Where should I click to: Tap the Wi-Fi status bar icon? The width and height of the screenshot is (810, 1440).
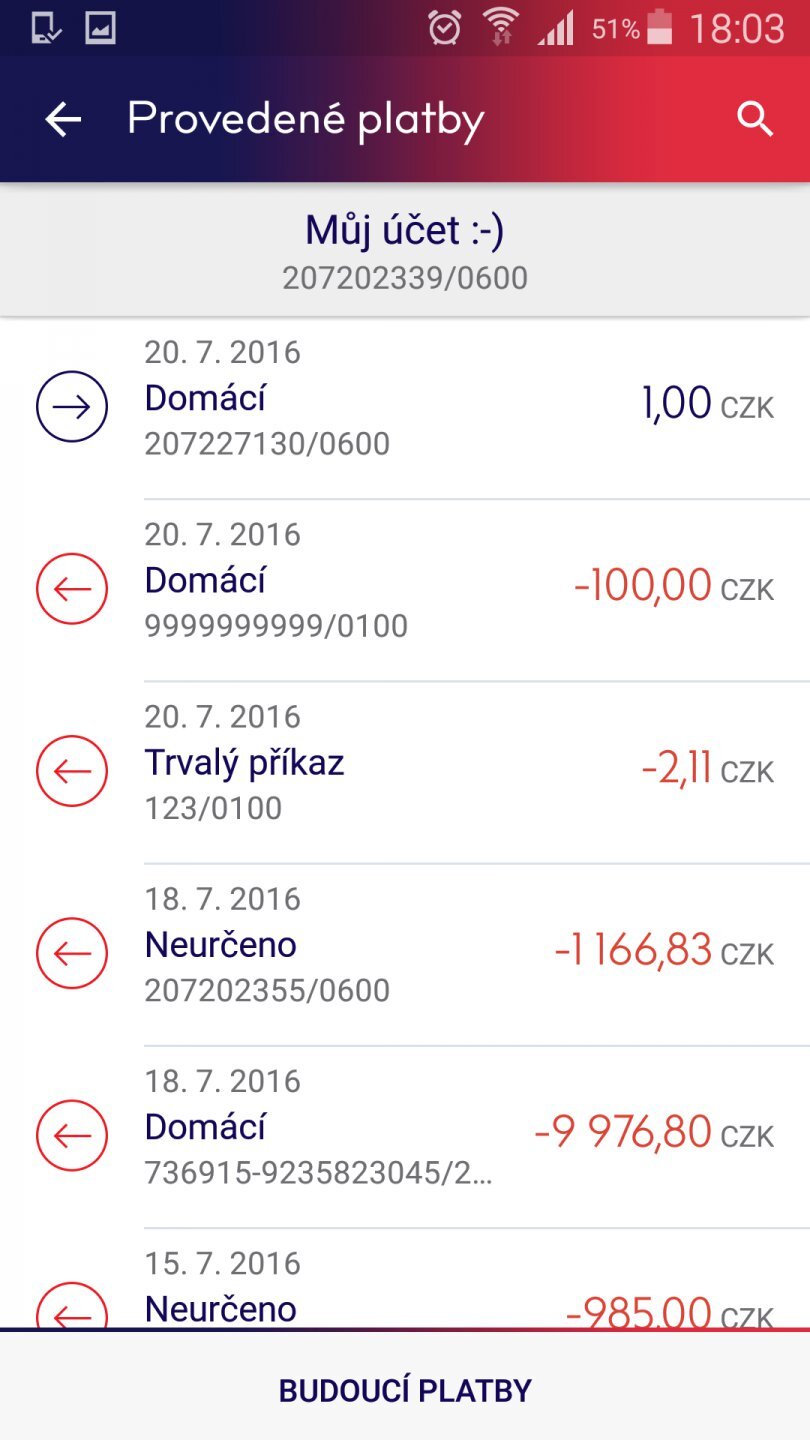point(500,28)
